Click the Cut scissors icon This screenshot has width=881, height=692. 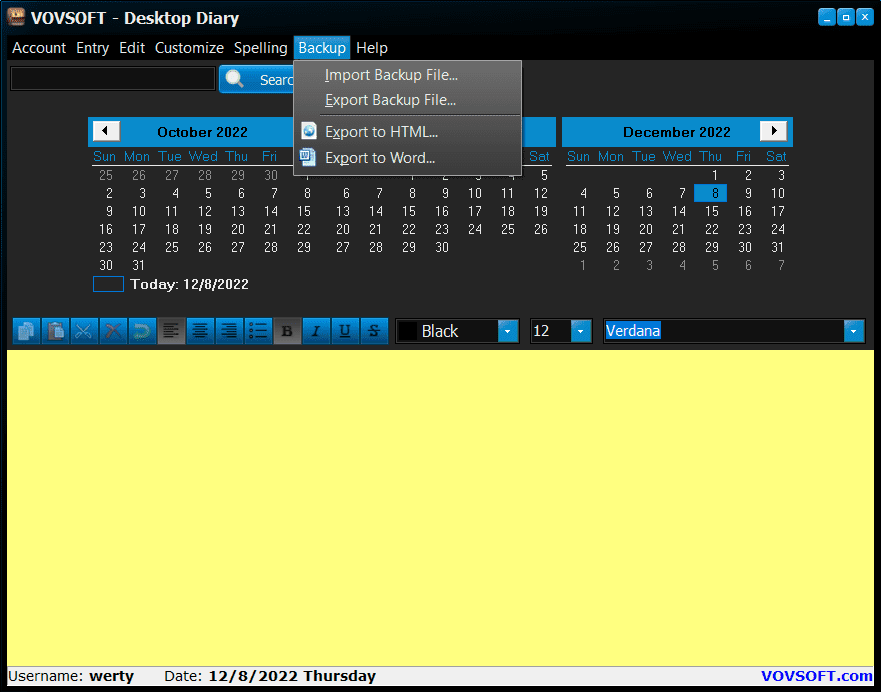click(84, 331)
